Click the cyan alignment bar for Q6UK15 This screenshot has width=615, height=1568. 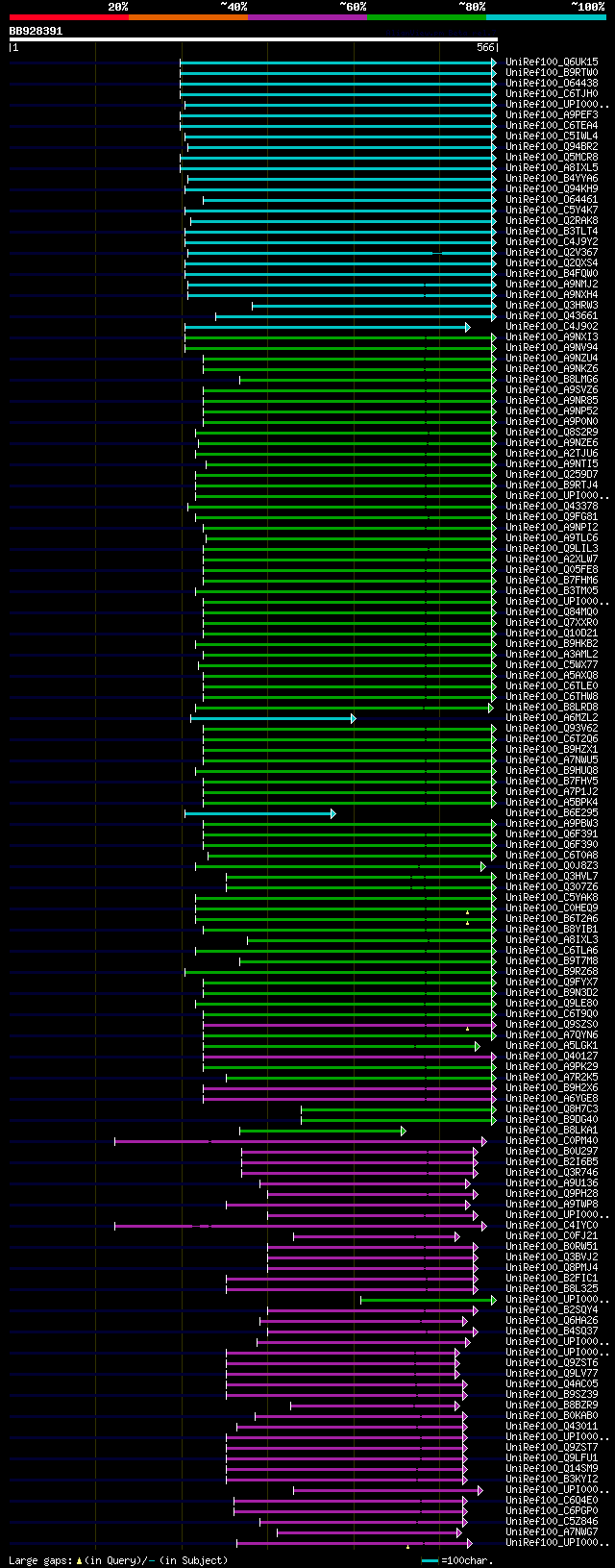coord(338,62)
